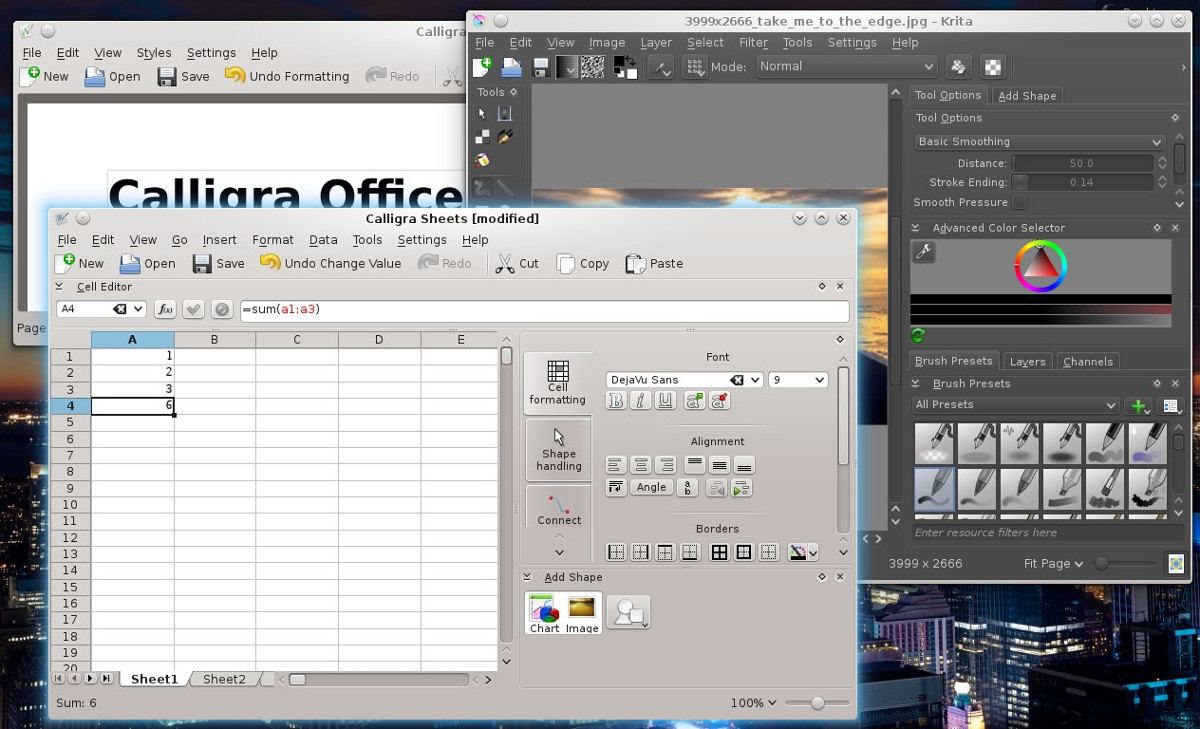
Task: Click the color wheel triangle in Krita
Action: click(1041, 265)
